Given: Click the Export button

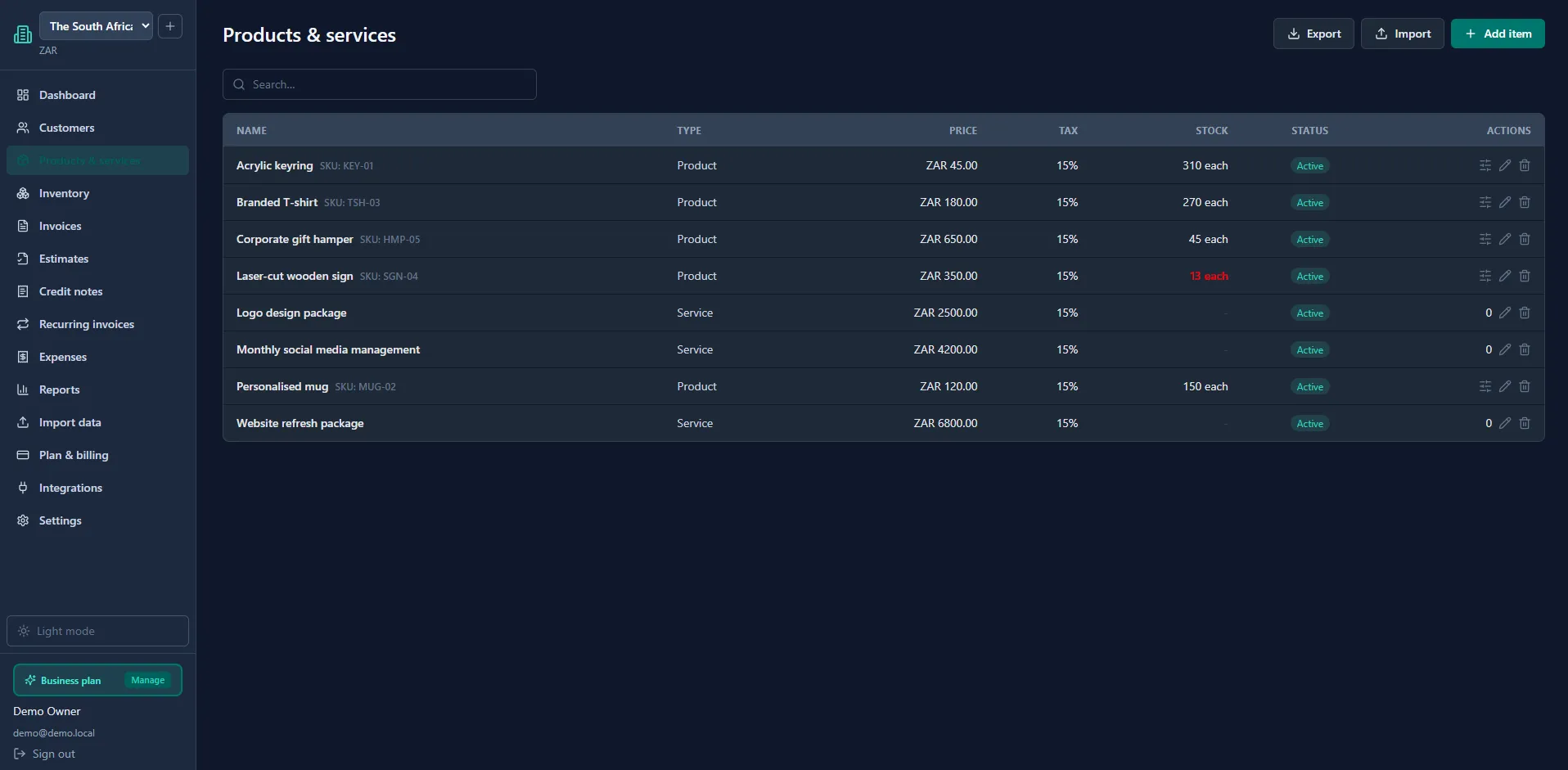Looking at the screenshot, I should [1313, 34].
